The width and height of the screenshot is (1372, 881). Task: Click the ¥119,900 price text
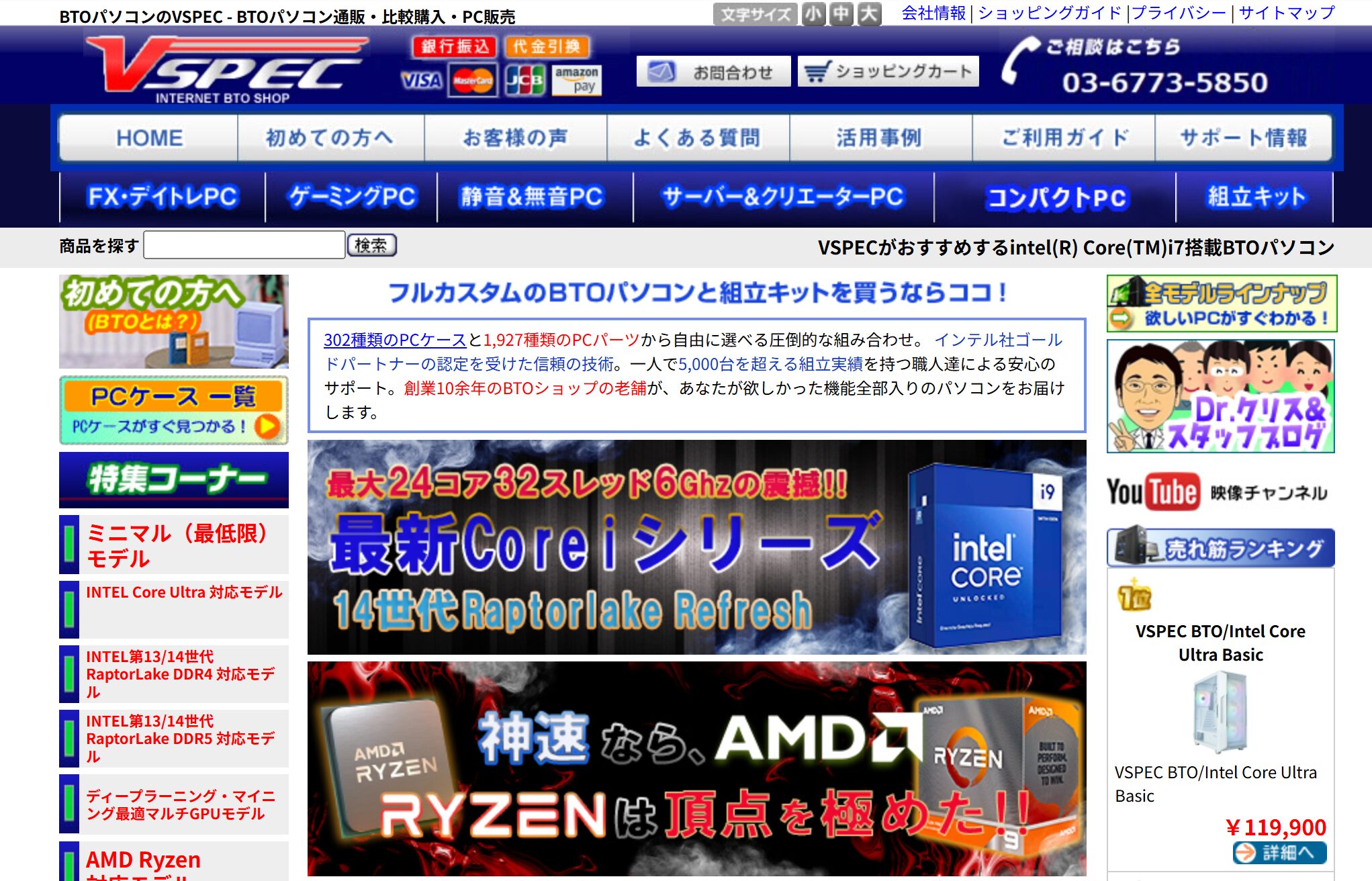point(1275,827)
